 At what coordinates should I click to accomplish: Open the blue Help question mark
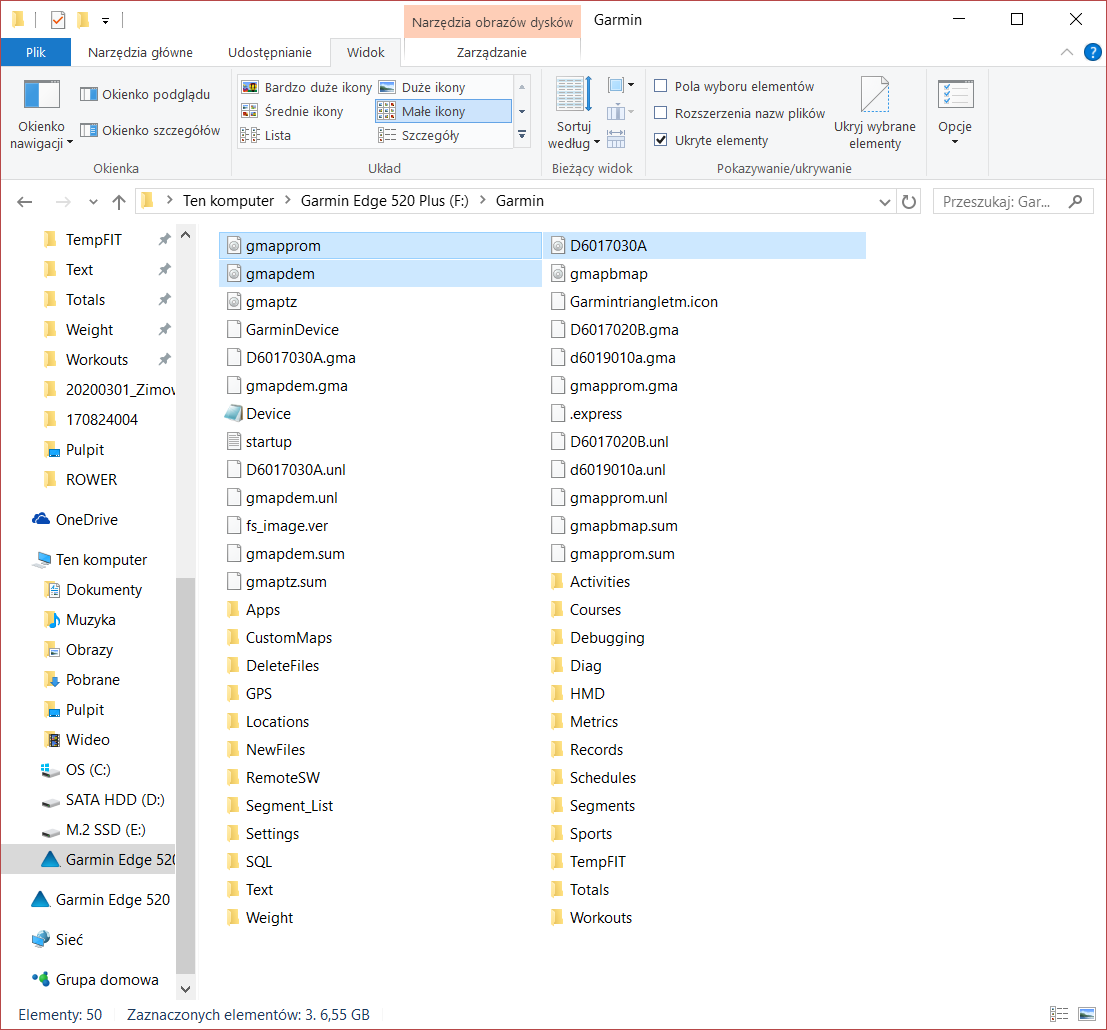(x=1092, y=52)
